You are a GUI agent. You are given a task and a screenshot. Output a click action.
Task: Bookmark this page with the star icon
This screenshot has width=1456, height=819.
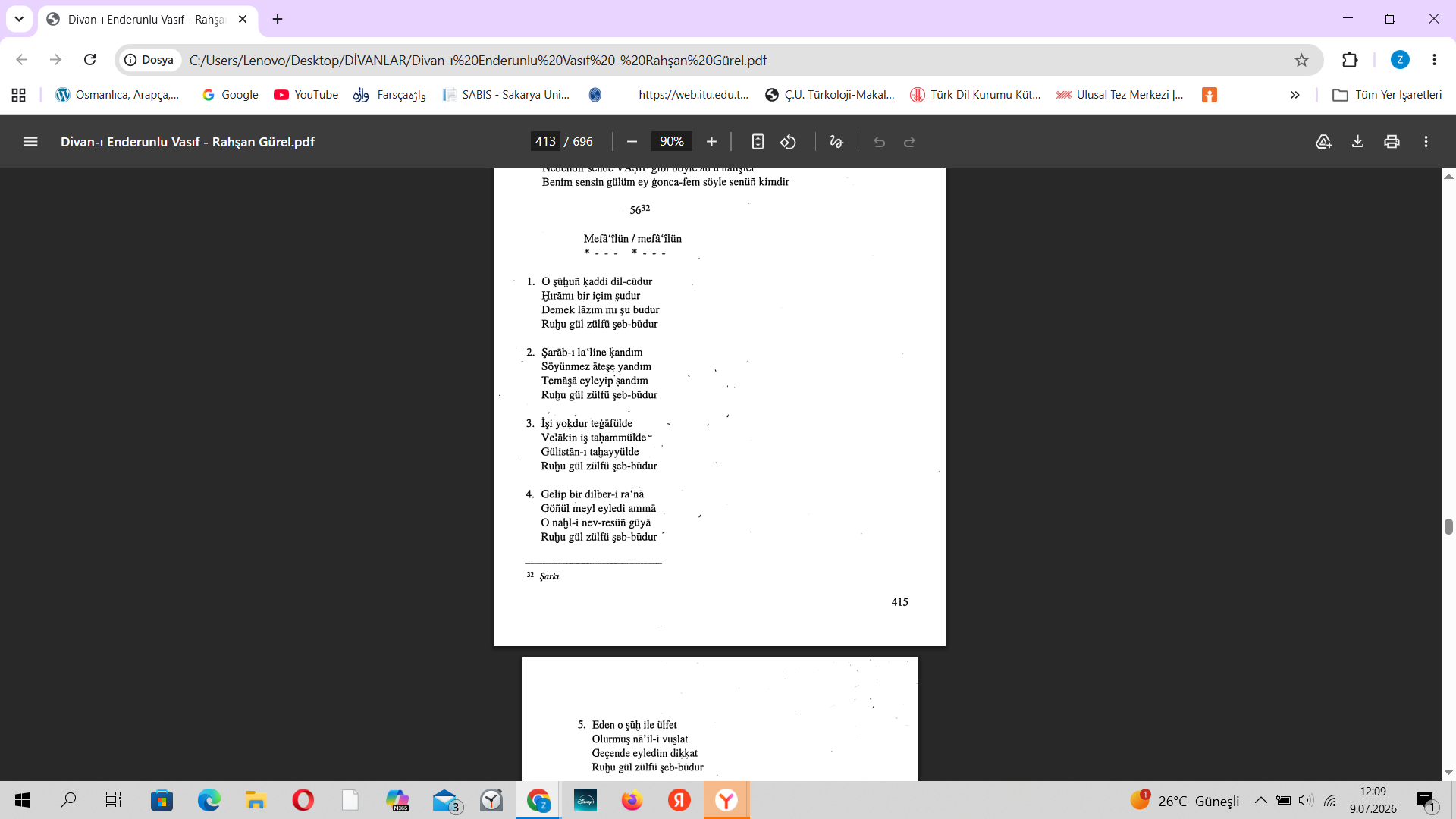pyautogui.click(x=1301, y=60)
